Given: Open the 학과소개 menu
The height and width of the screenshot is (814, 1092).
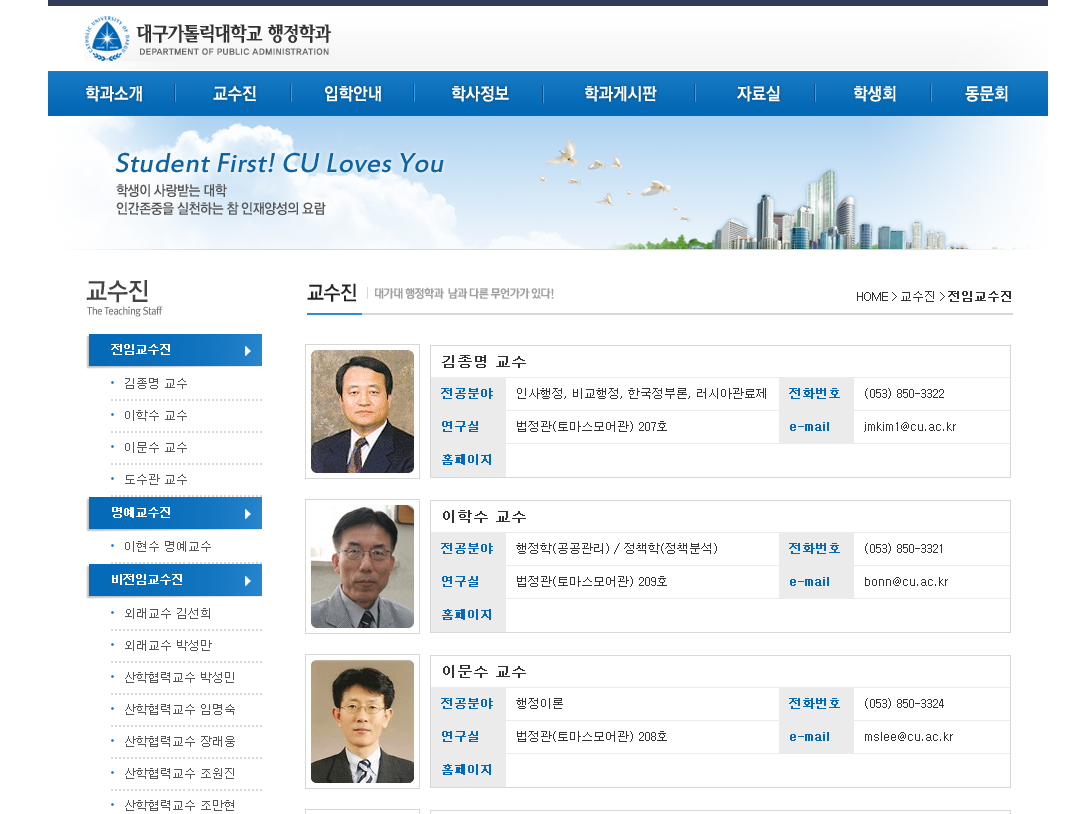Looking at the screenshot, I should click(x=114, y=93).
